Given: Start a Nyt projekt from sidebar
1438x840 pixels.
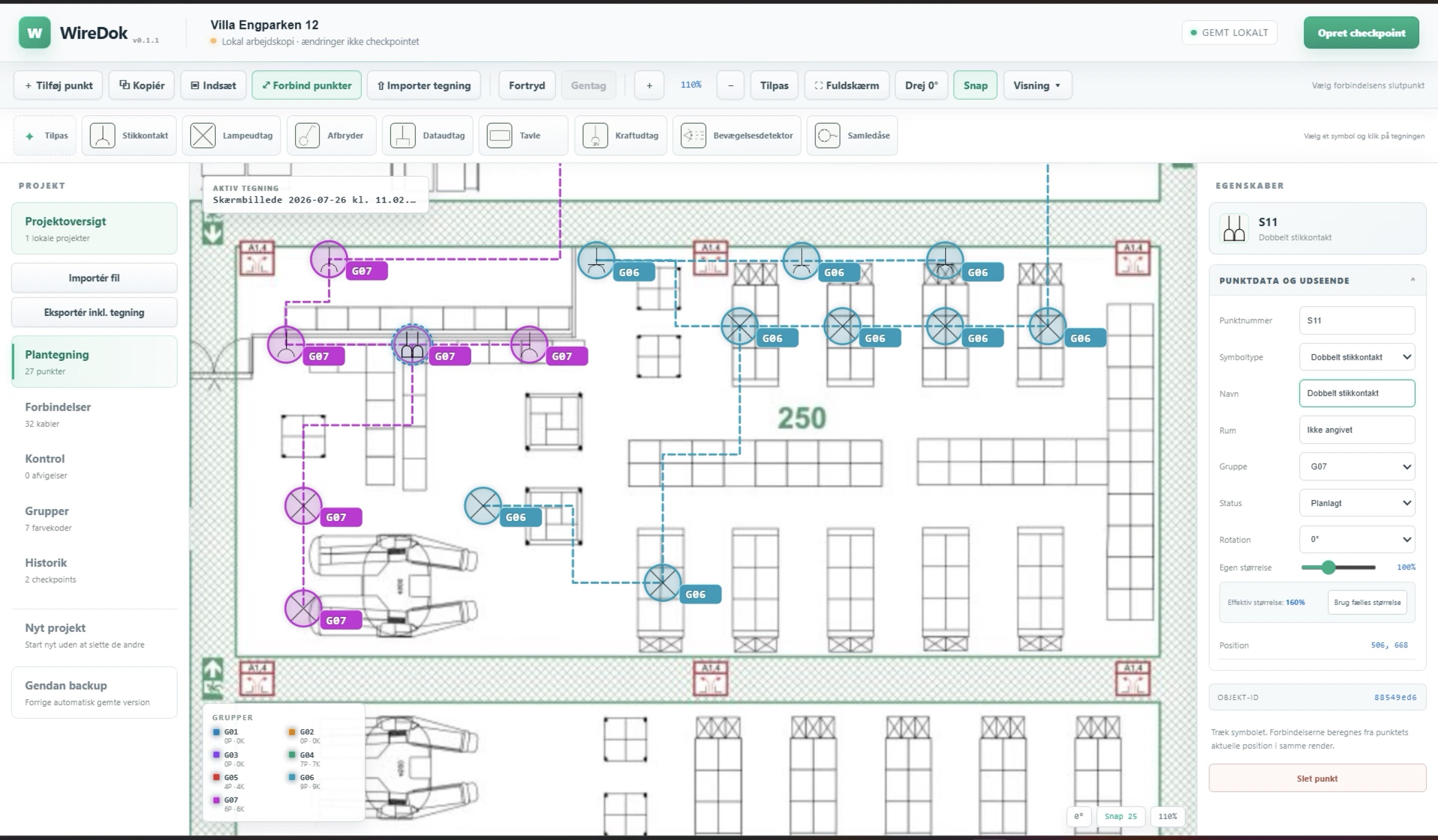Looking at the screenshot, I should [x=94, y=635].
